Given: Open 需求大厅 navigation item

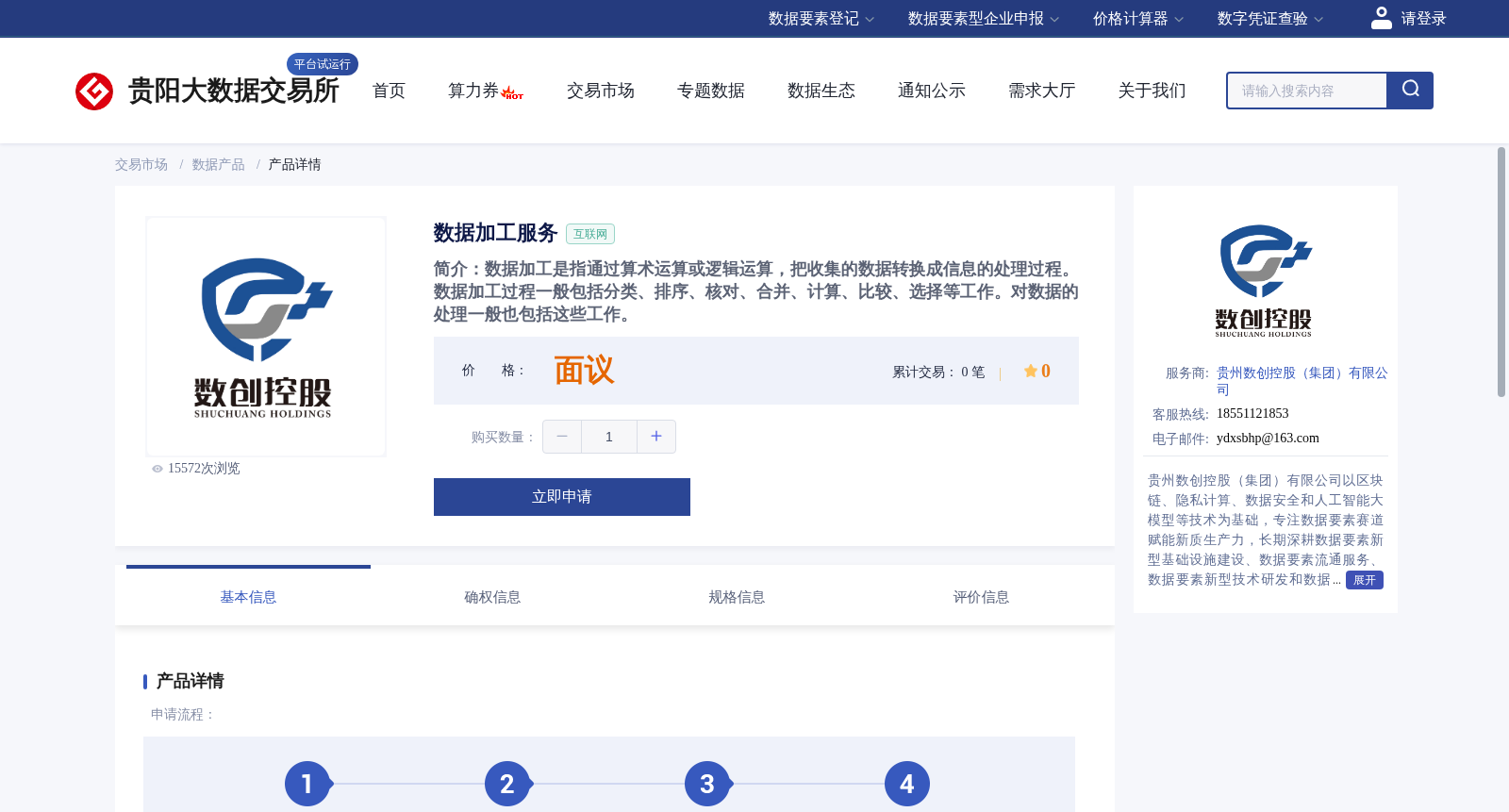Looking at the screenshot, I should (1042, 91).
